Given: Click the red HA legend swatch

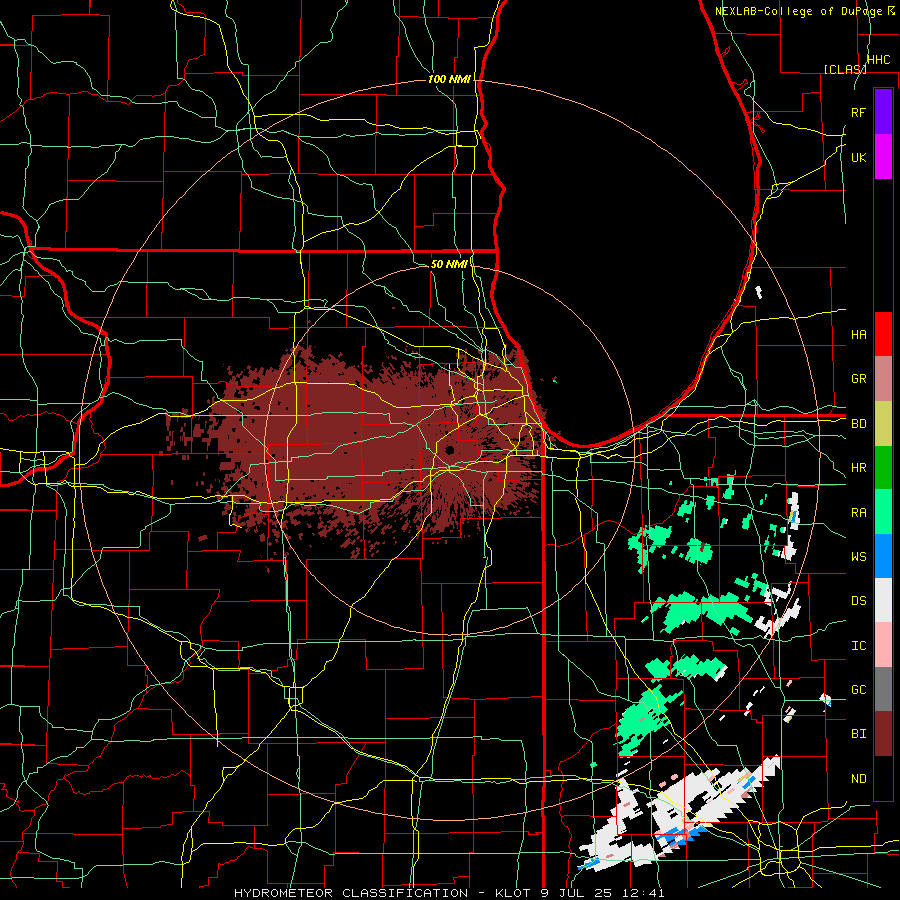Looking at the screenshot, I should coord(883,334).
